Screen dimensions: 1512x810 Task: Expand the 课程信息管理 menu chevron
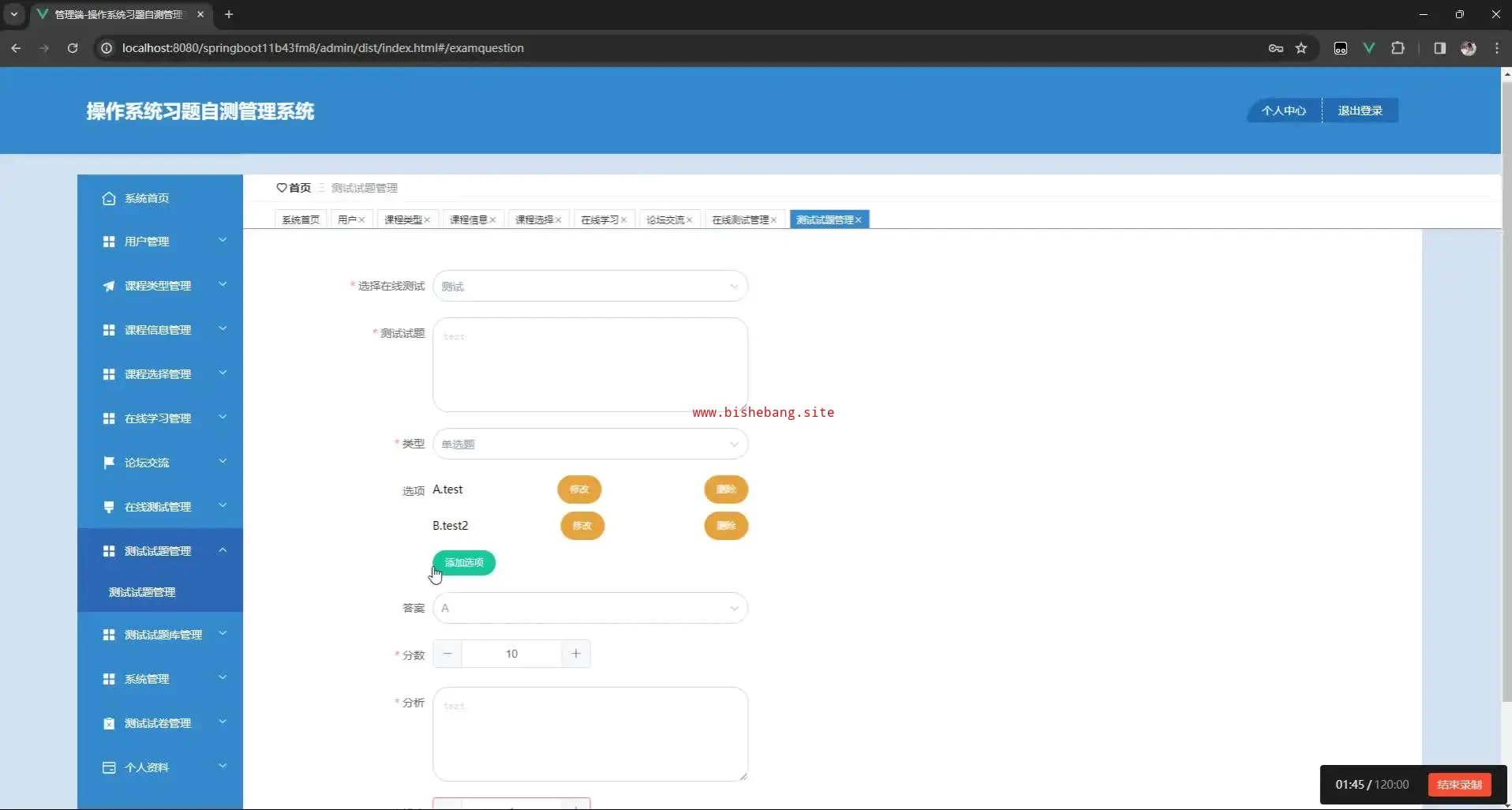click(223, 328)
